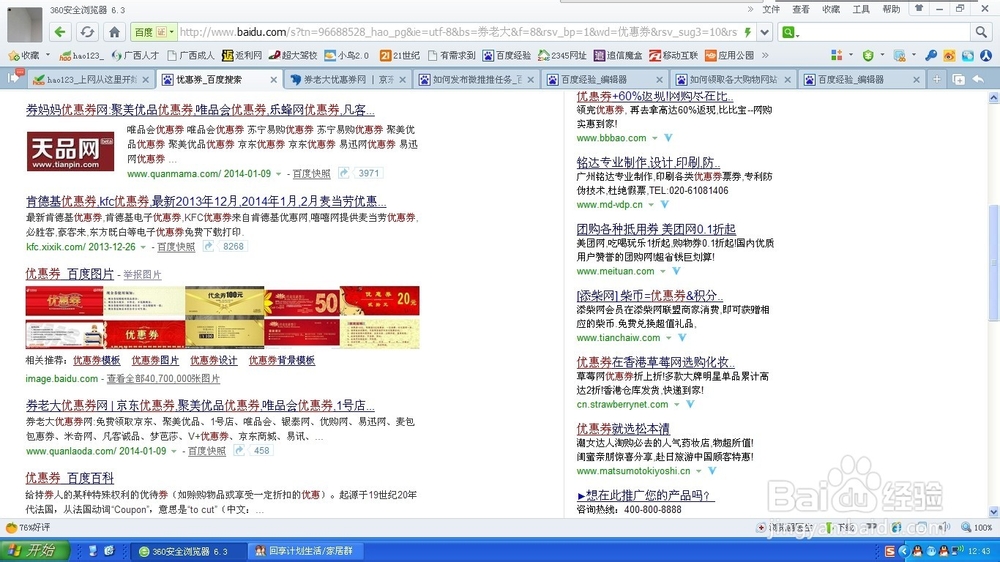Open 百度快照 for the quanmama result
1000x562 pixels.
click(x=311, y=174)
